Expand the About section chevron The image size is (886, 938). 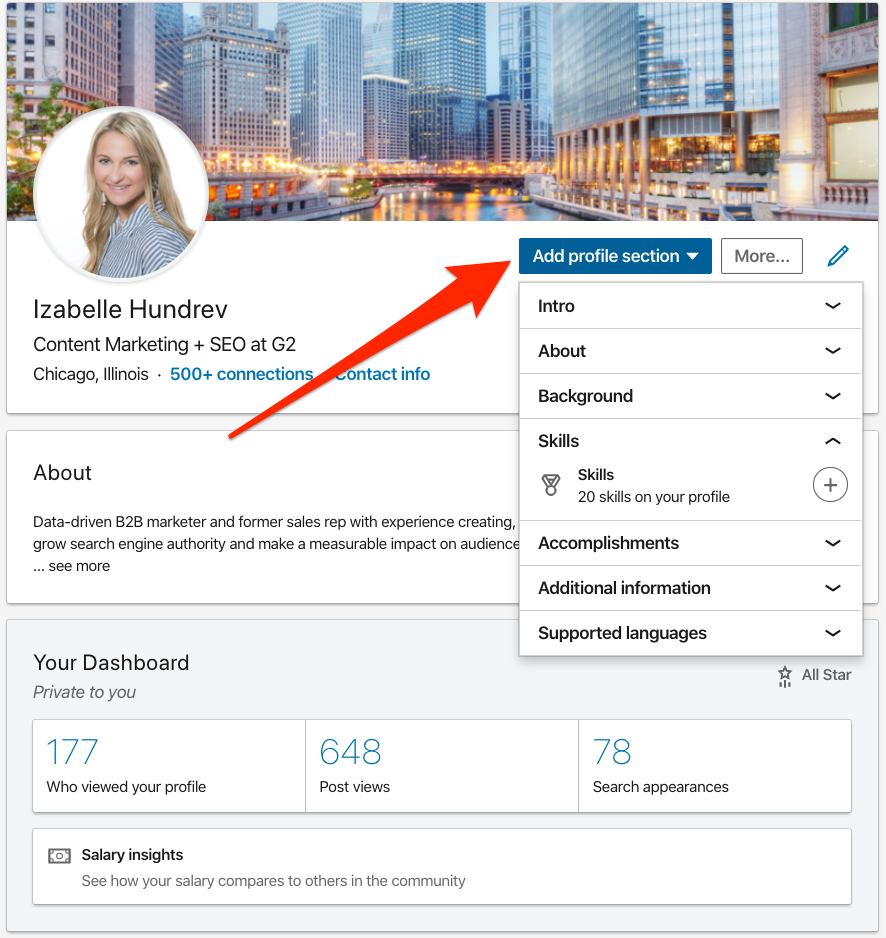(833, 351)
